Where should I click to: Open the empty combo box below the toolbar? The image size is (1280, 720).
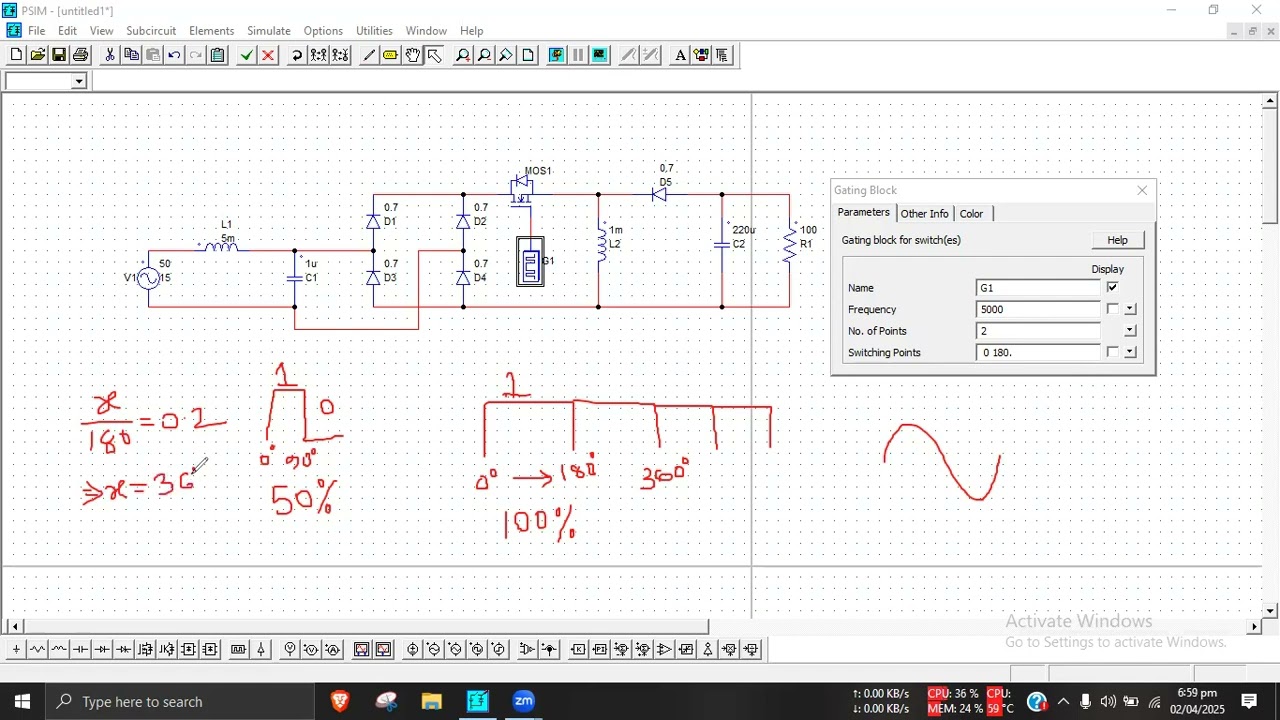(x=46, y=81)
